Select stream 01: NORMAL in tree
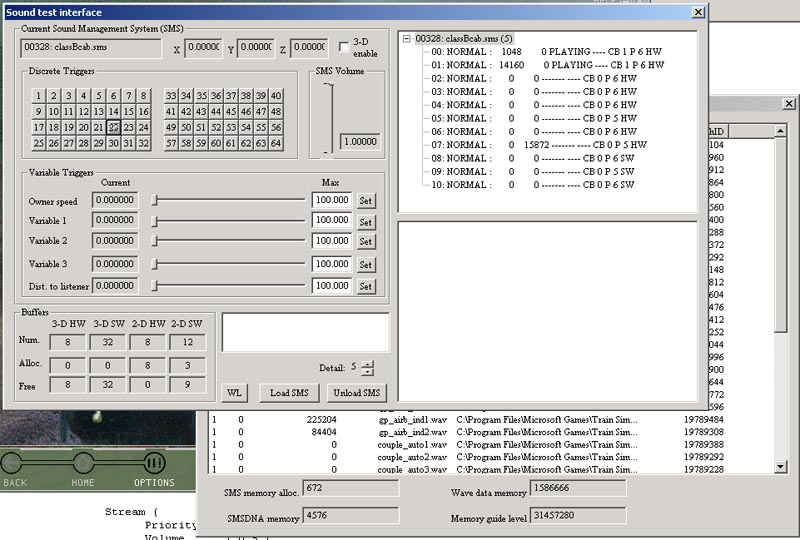 (x=547, y=65)
